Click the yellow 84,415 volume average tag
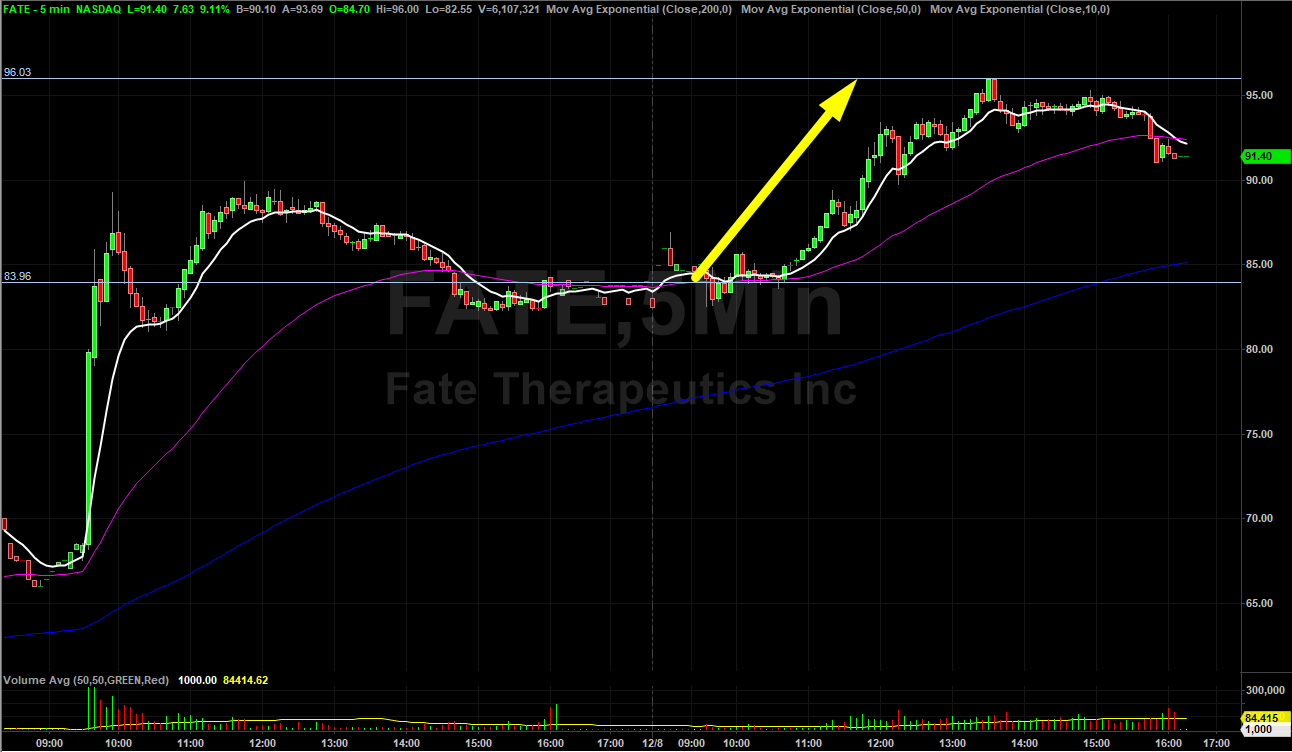The height and width of the screenshot is (752, 1292). (x=1258, y=717)
